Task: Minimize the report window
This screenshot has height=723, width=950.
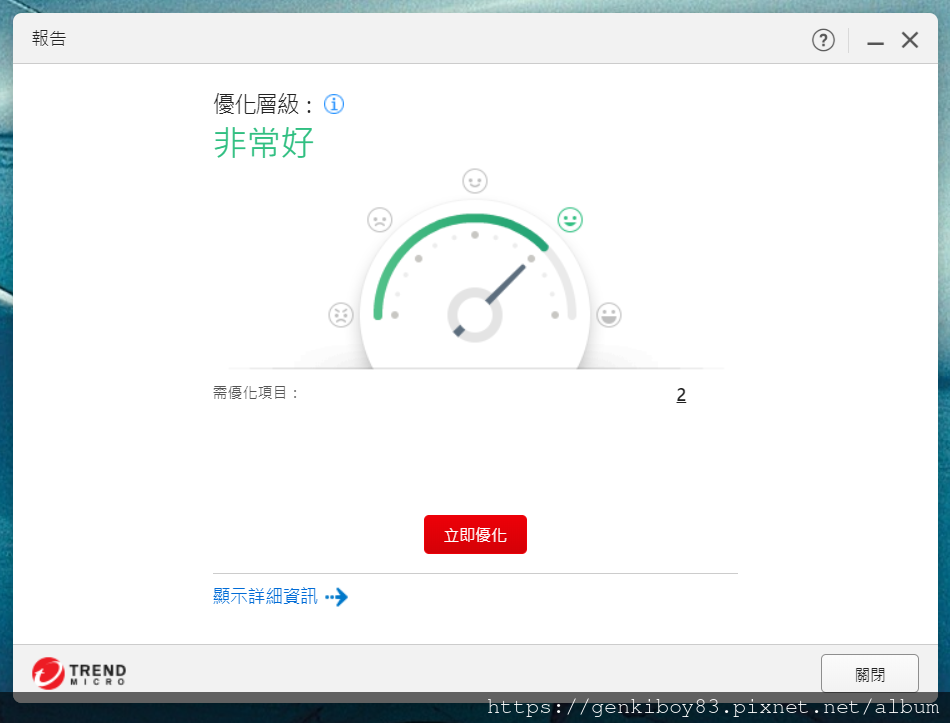Action: tap(875, 41)
